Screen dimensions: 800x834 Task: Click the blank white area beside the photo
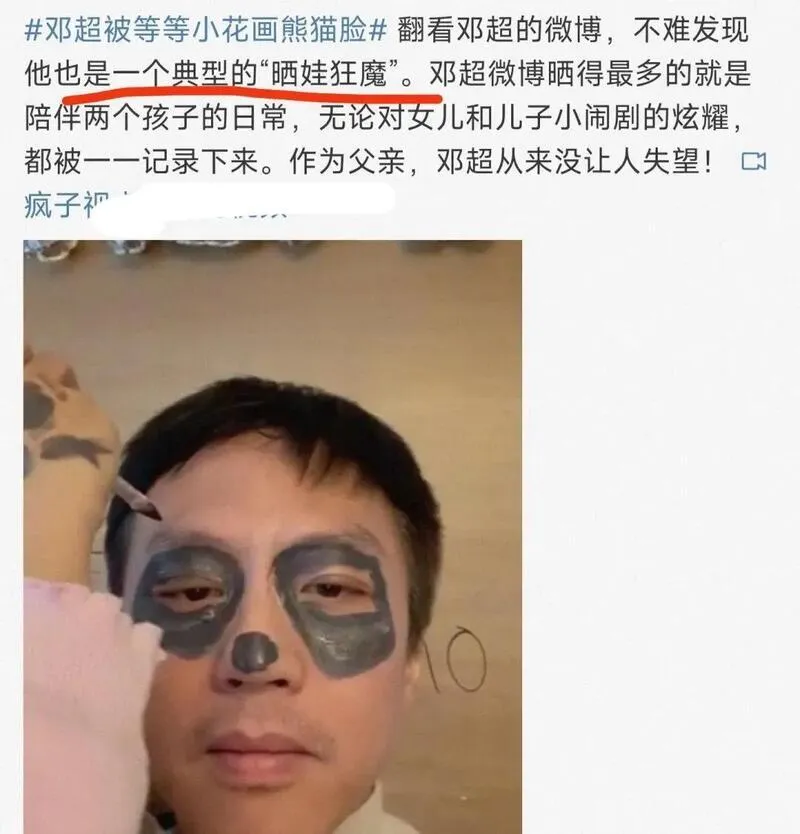pyautogui.click(x=660, y=532)
